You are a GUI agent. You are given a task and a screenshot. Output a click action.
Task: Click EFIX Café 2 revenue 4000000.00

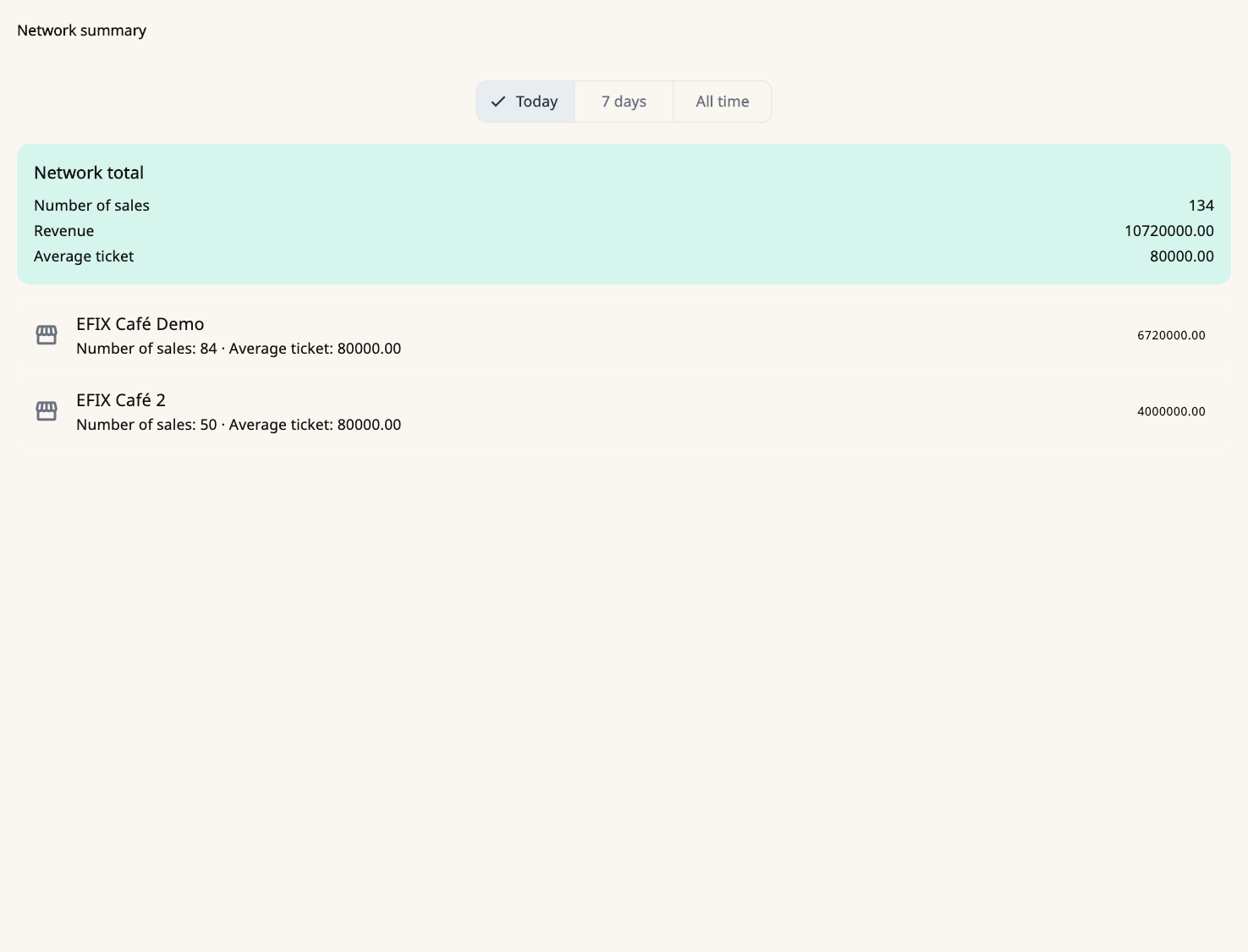1171,411
